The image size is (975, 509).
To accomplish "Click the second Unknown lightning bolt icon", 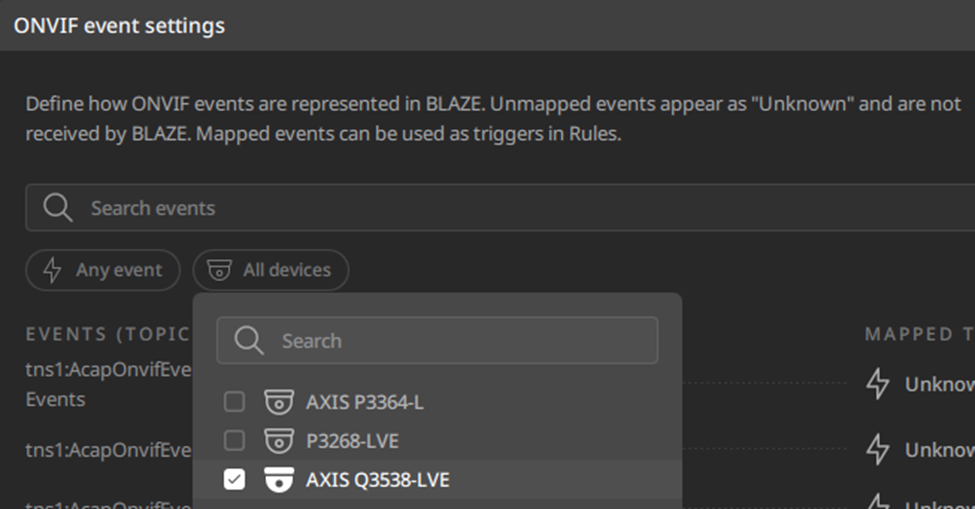I will pos(877,449).
